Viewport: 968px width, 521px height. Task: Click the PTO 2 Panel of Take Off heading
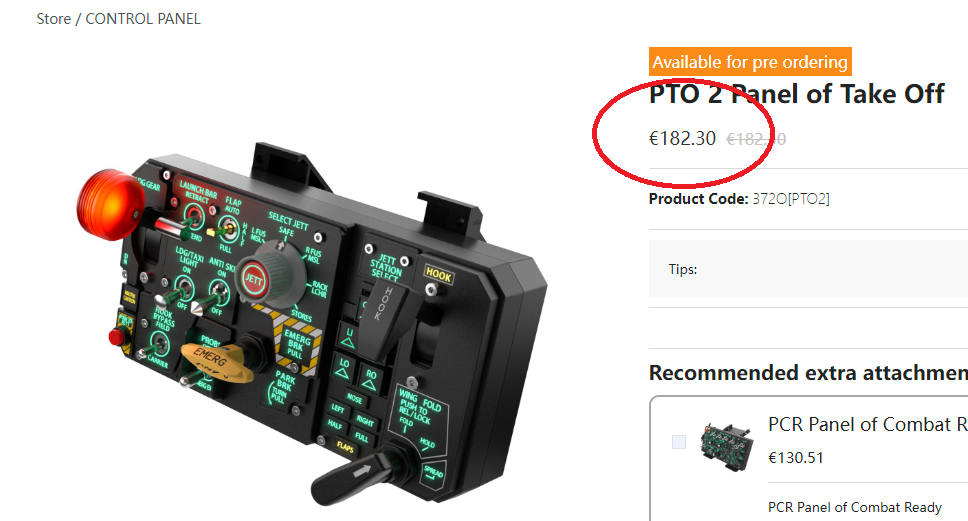click(x=796, y=94)
